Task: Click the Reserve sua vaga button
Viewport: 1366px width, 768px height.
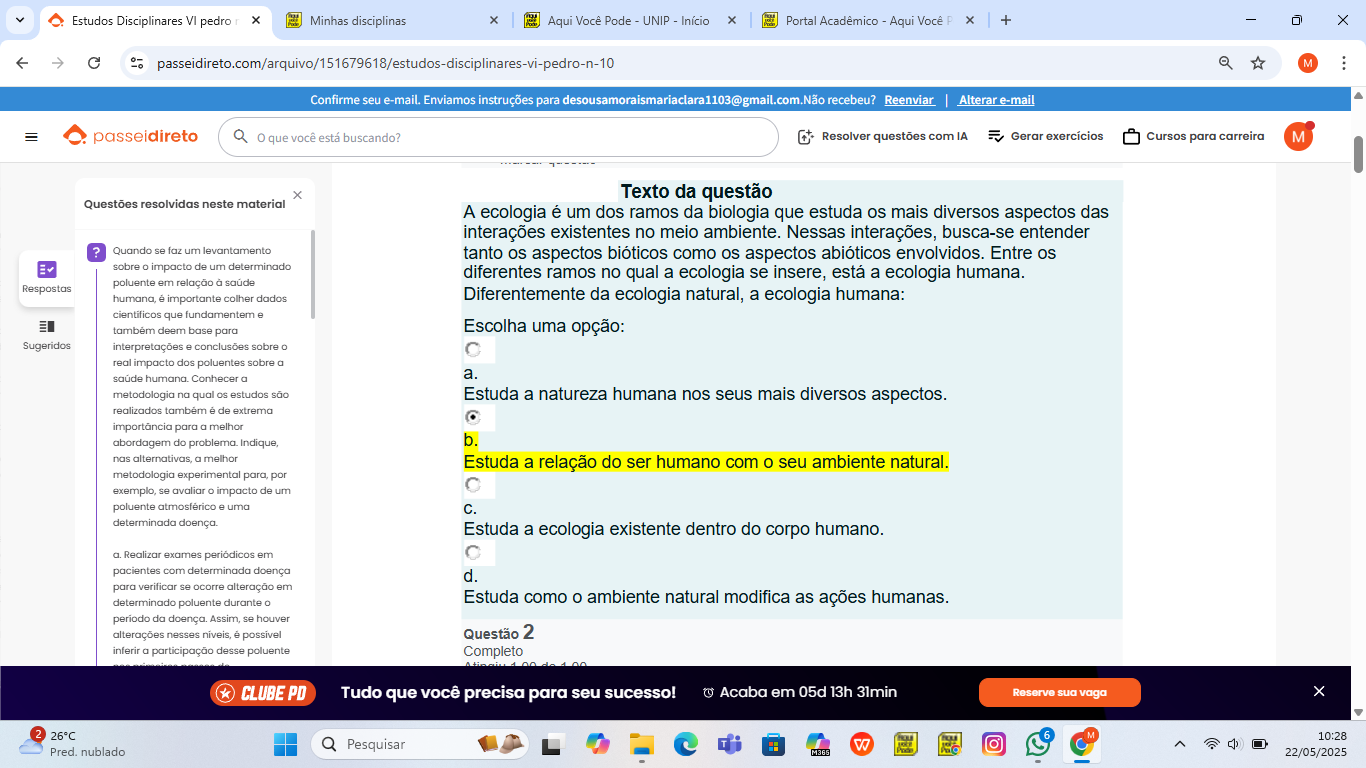Action: [1059, 692]
